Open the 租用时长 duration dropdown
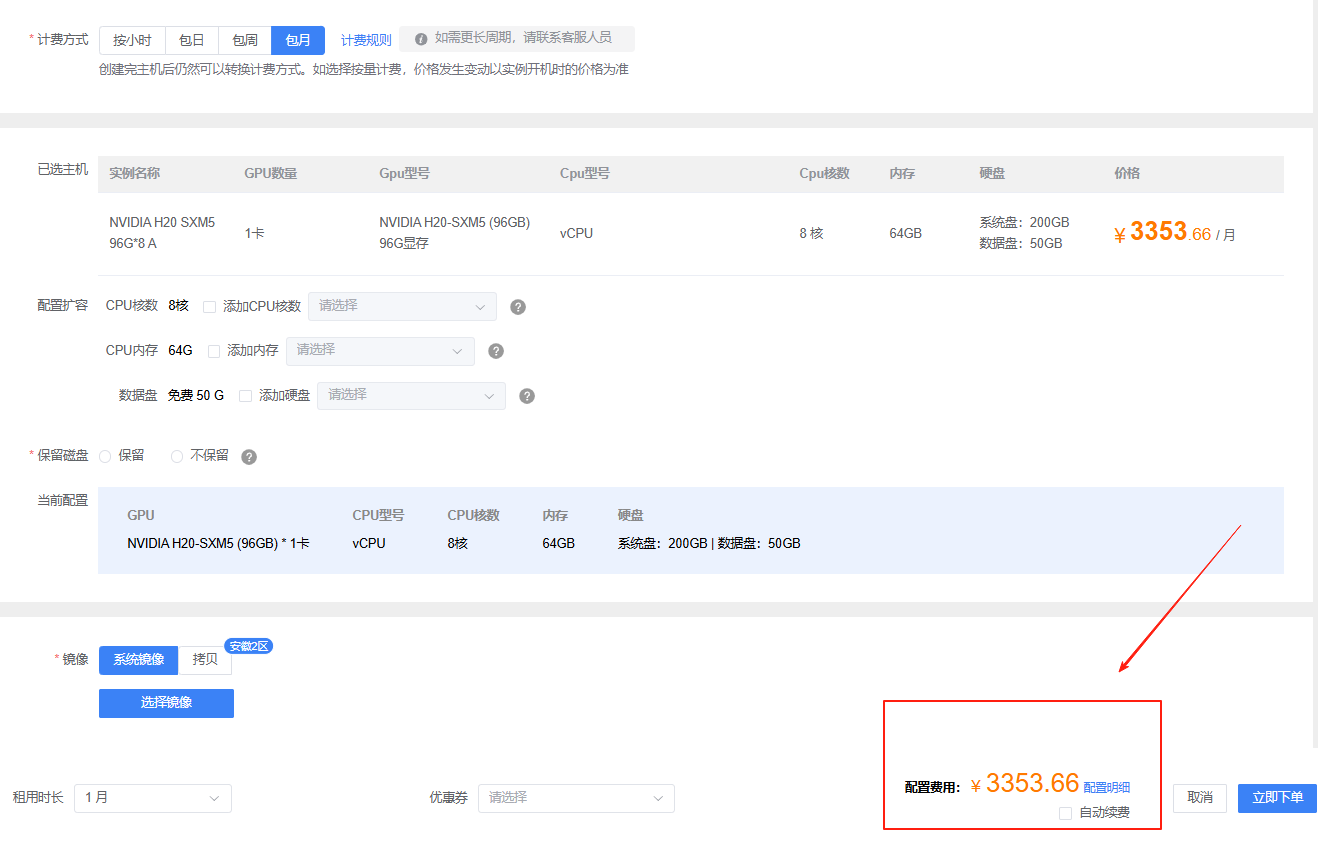The width and height of the screenshot is (1318, 846). [152, 798]
